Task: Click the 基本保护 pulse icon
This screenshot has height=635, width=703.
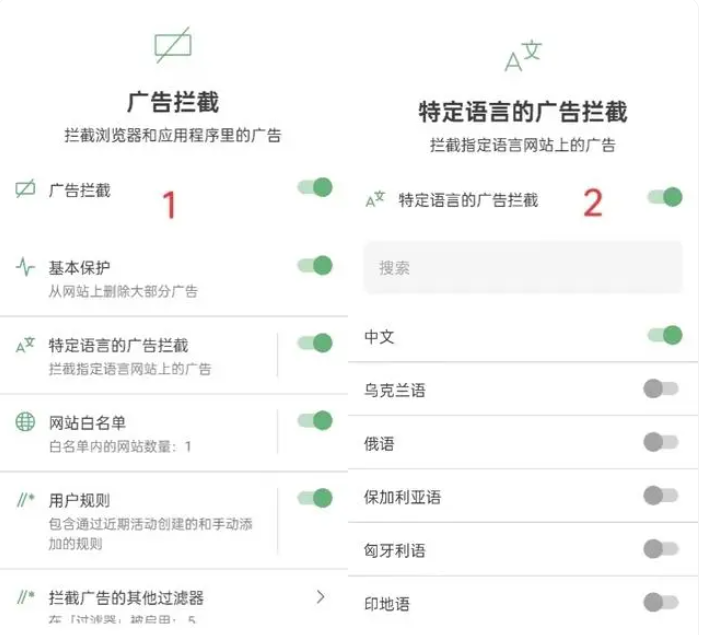Action: (x=26, y=267)
